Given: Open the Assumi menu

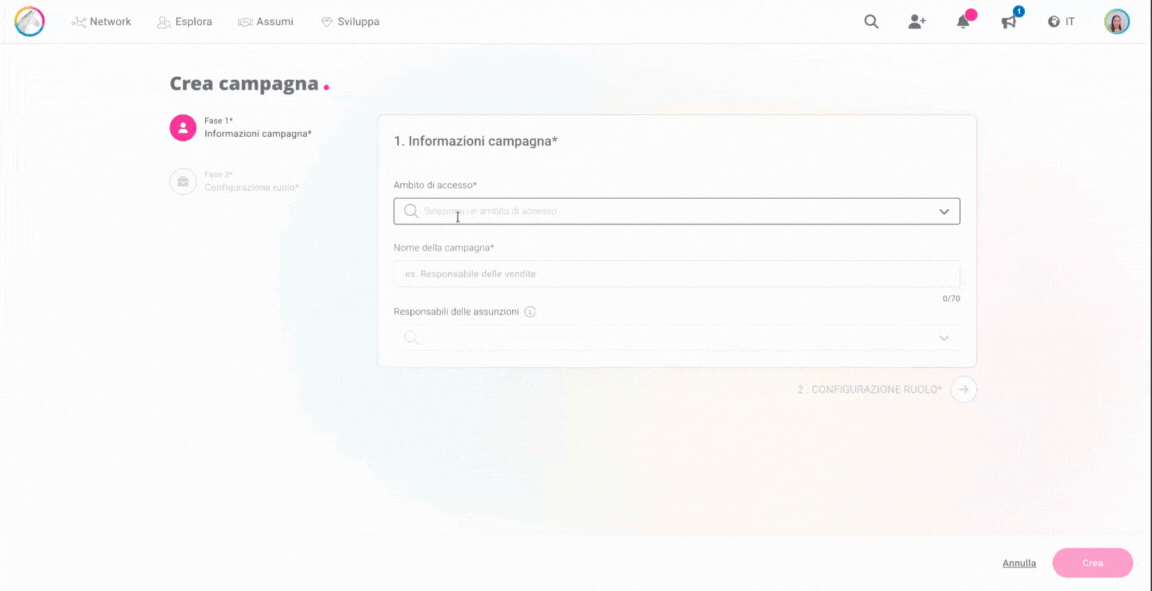Looking at the screenshot, I should click(266, 22).
